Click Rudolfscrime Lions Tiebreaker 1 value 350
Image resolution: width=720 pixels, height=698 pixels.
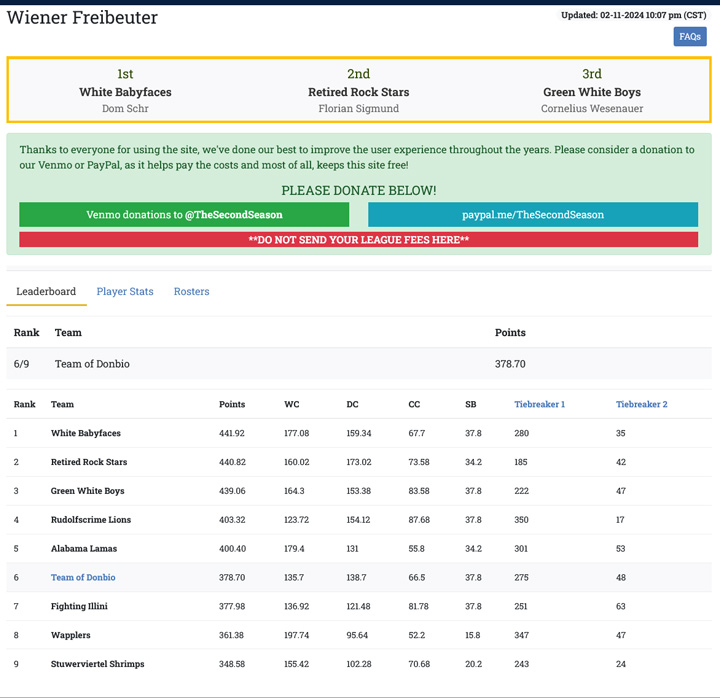(x=522, y=520)
